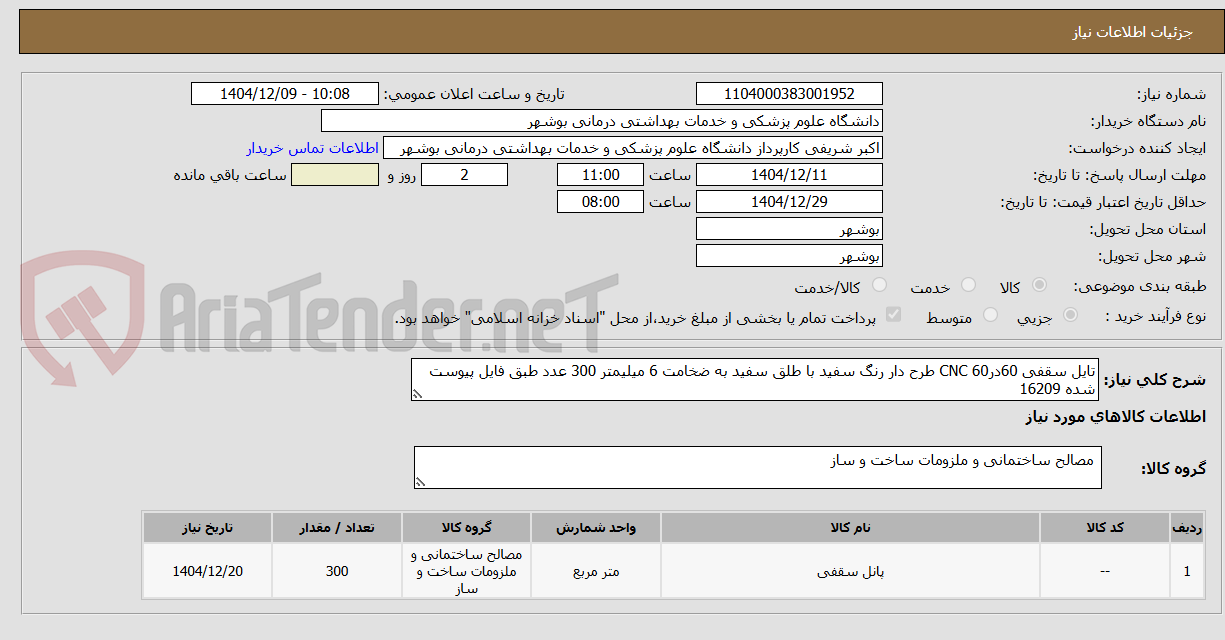Click the price validity date 1404/12/29
The width and height of the screenshot is (1225, 640).
[789, 202]
